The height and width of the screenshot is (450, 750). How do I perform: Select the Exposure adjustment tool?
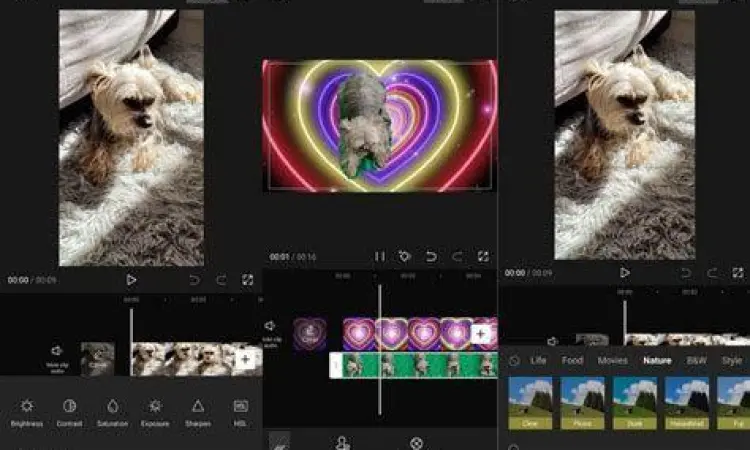pyautogui.click(x=155, y=412)
